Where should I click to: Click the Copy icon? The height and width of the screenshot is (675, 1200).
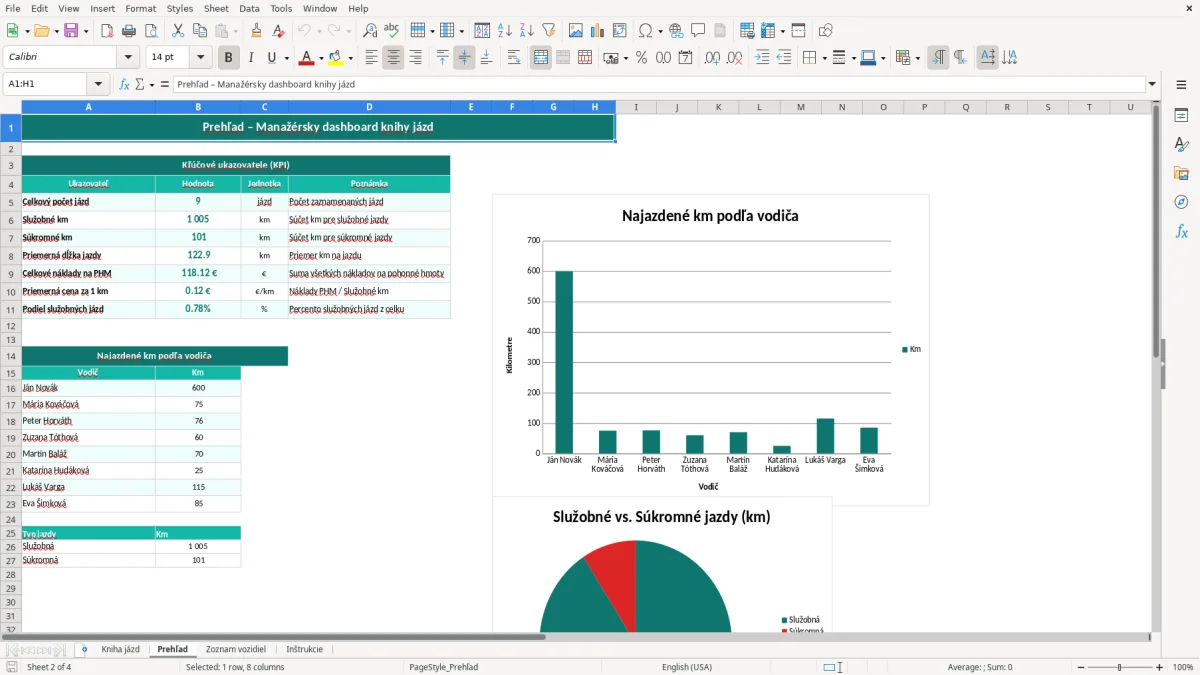tap(199, 31)
